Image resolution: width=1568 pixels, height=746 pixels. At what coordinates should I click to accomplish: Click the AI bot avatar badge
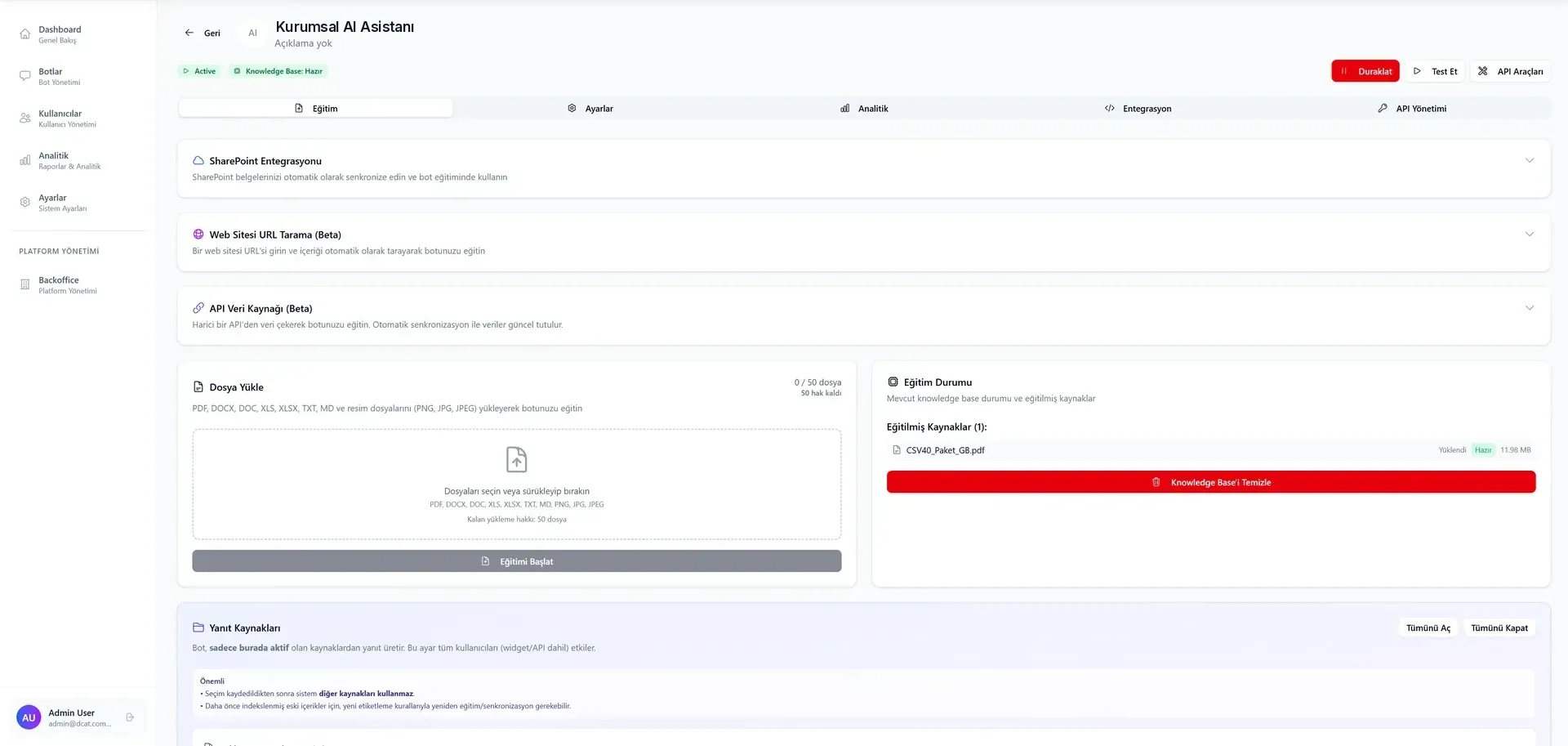tap(252, 33)
